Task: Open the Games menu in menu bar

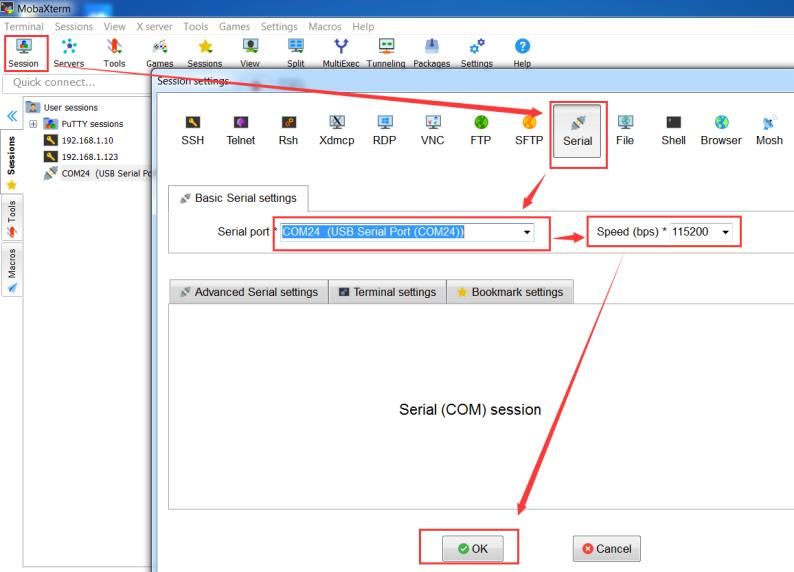Action: 234,26
